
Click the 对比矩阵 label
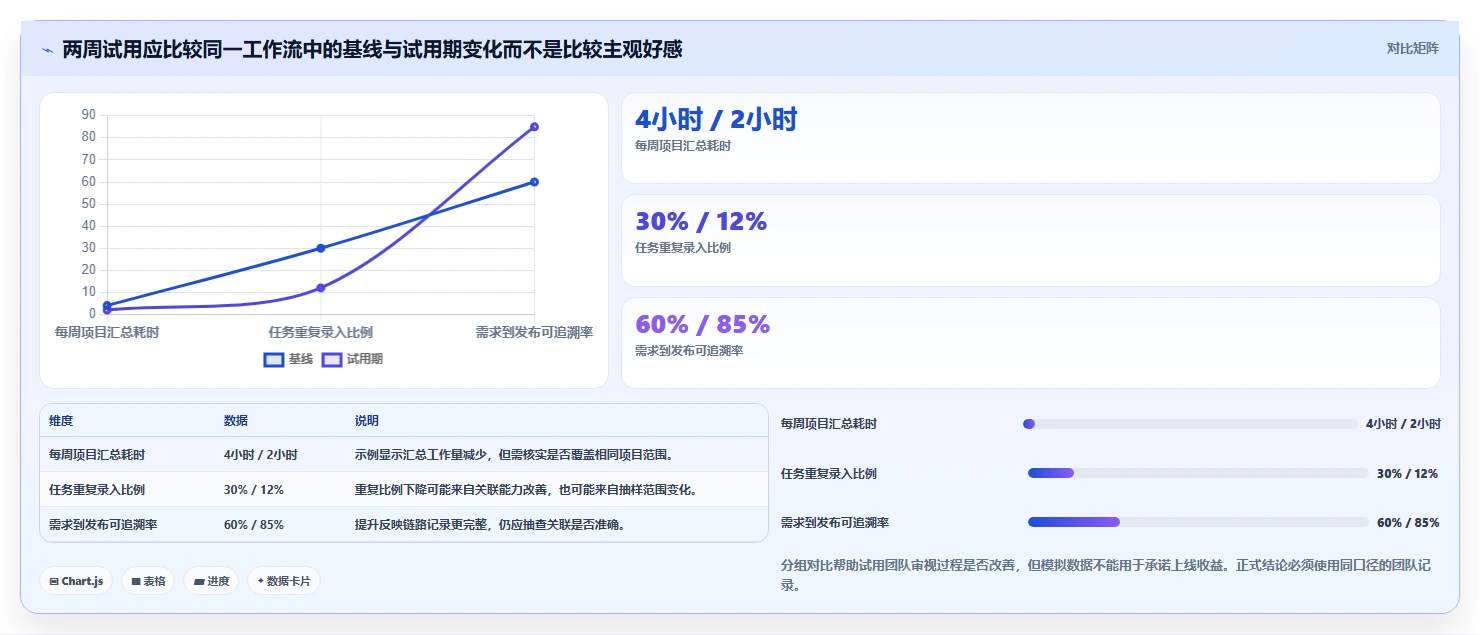[x=1412, y=48]
